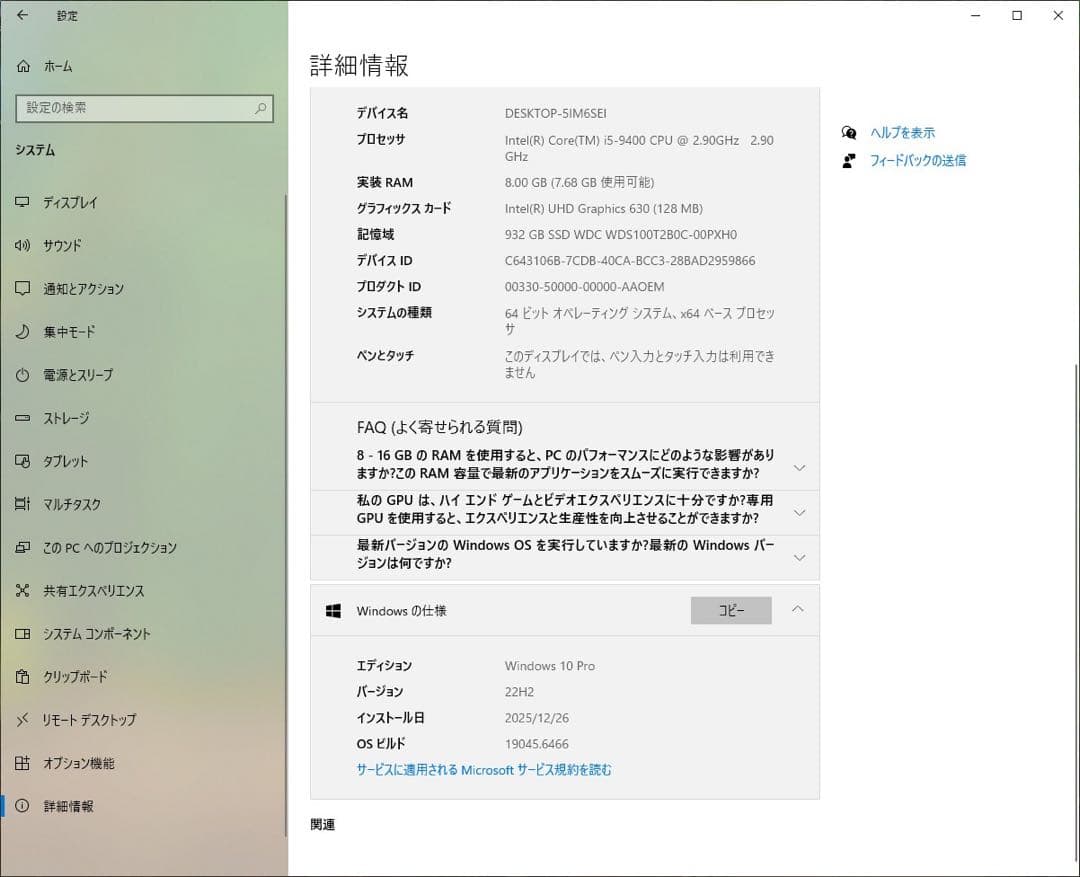Click install date 2025/12/26
Viewport: 1080px width, 877px height.
[x=537, y=719]
